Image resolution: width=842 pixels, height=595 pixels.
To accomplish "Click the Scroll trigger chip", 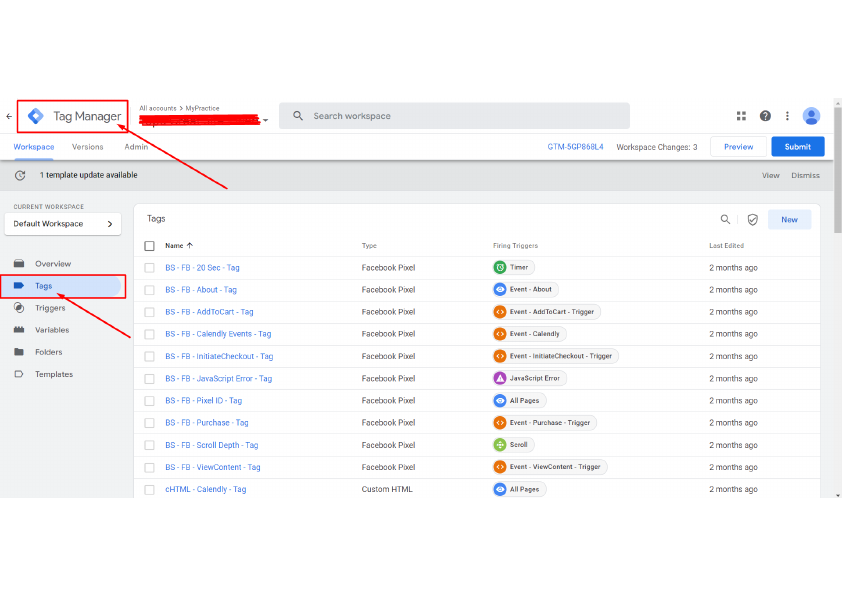I will (x=513, y=445).
